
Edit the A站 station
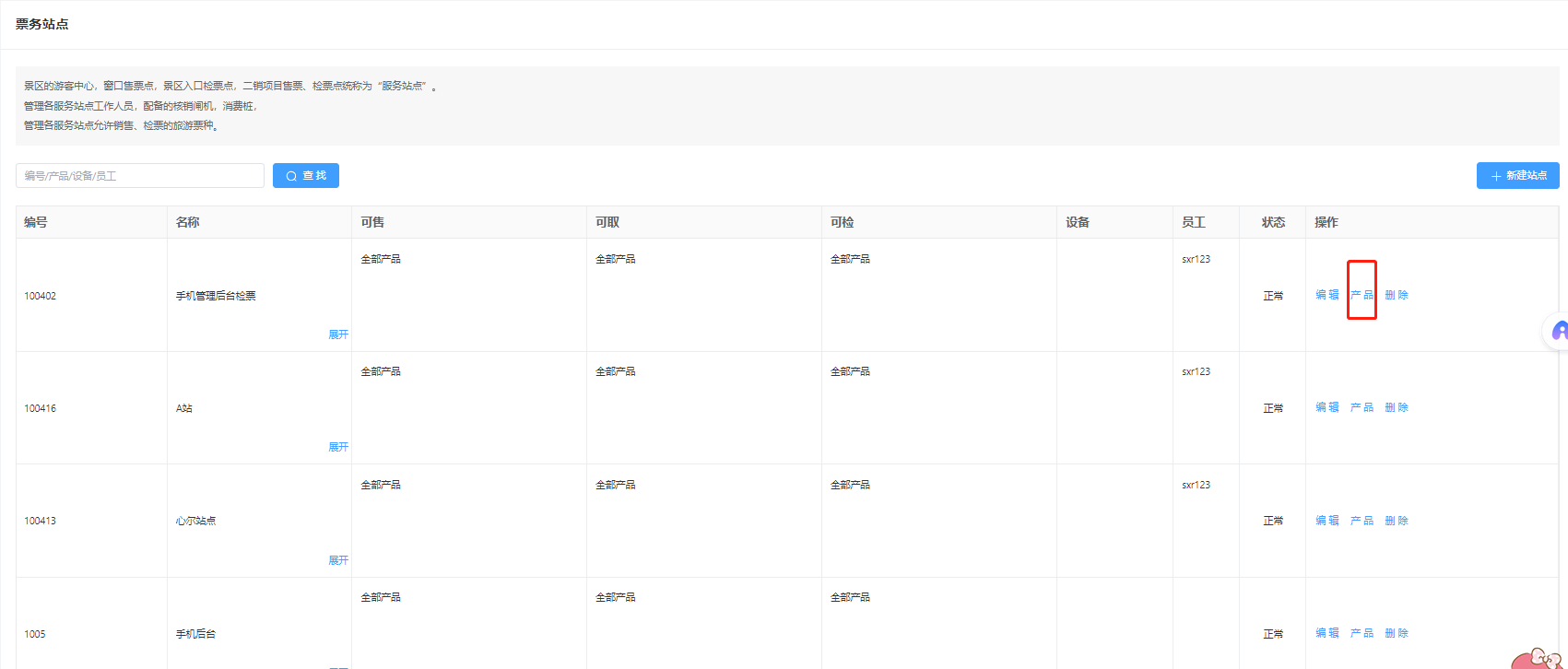tap(1326, 407)
